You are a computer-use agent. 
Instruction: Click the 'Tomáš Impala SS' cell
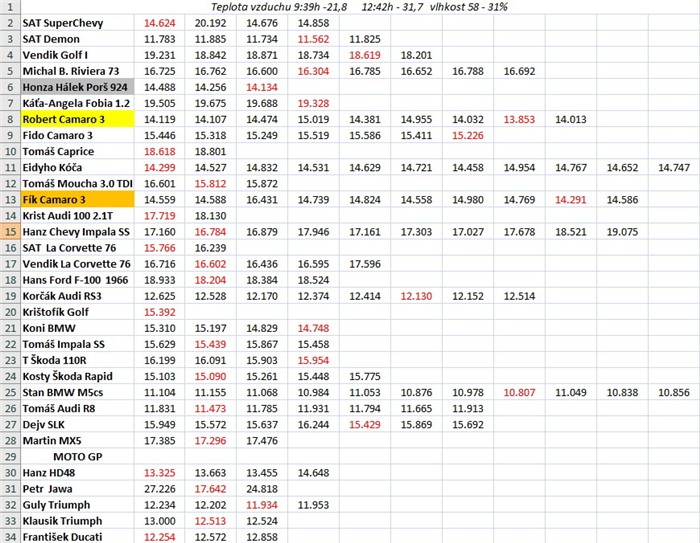[77, 344]
